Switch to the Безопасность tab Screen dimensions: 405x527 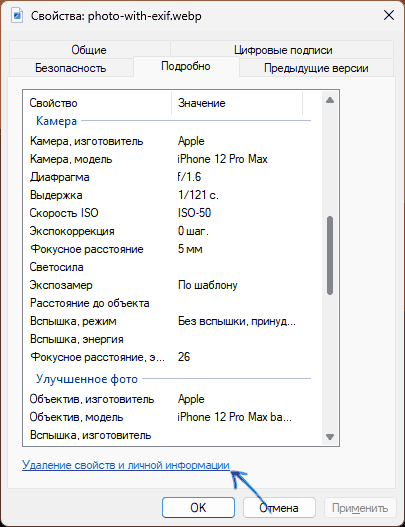click(x=71, y=68)
